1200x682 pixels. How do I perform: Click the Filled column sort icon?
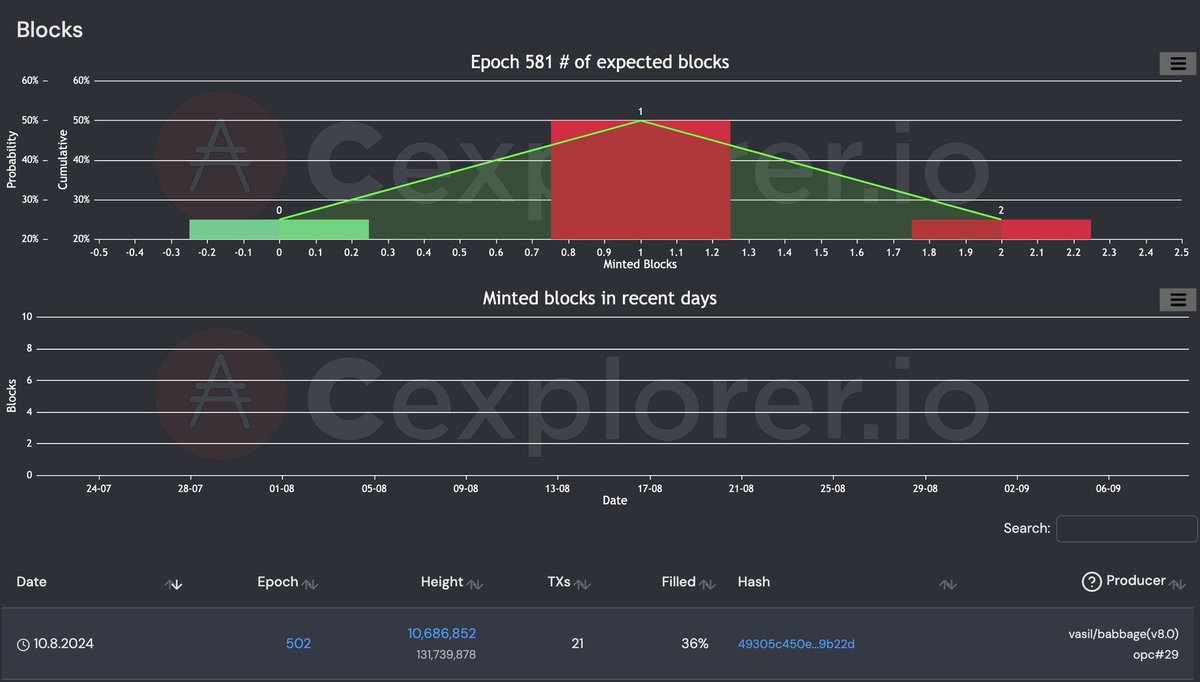(706, 583)
